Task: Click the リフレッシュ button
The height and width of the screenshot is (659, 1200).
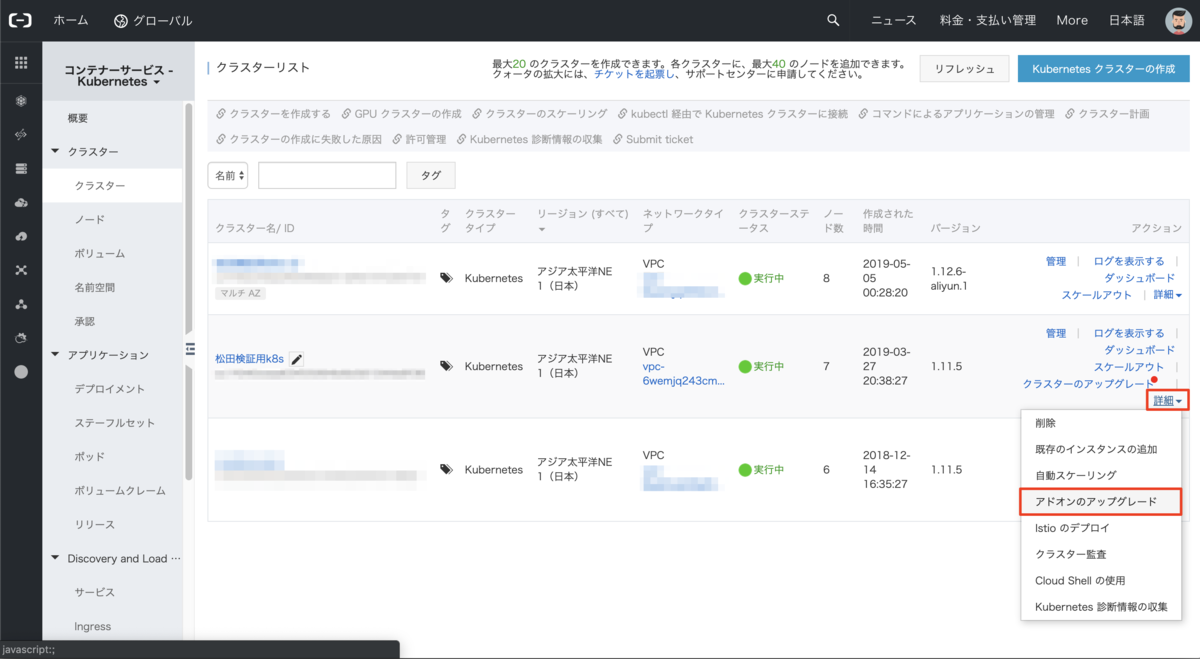Action: click(964, 68)
